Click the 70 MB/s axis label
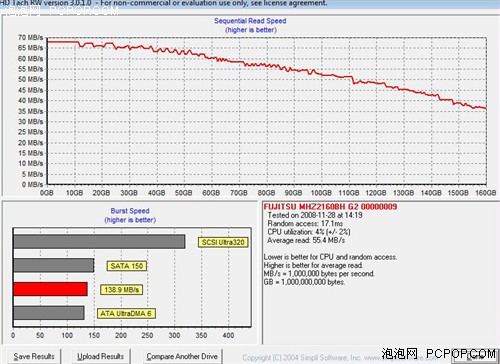500x364 pixels. click(x=31, y=38)
